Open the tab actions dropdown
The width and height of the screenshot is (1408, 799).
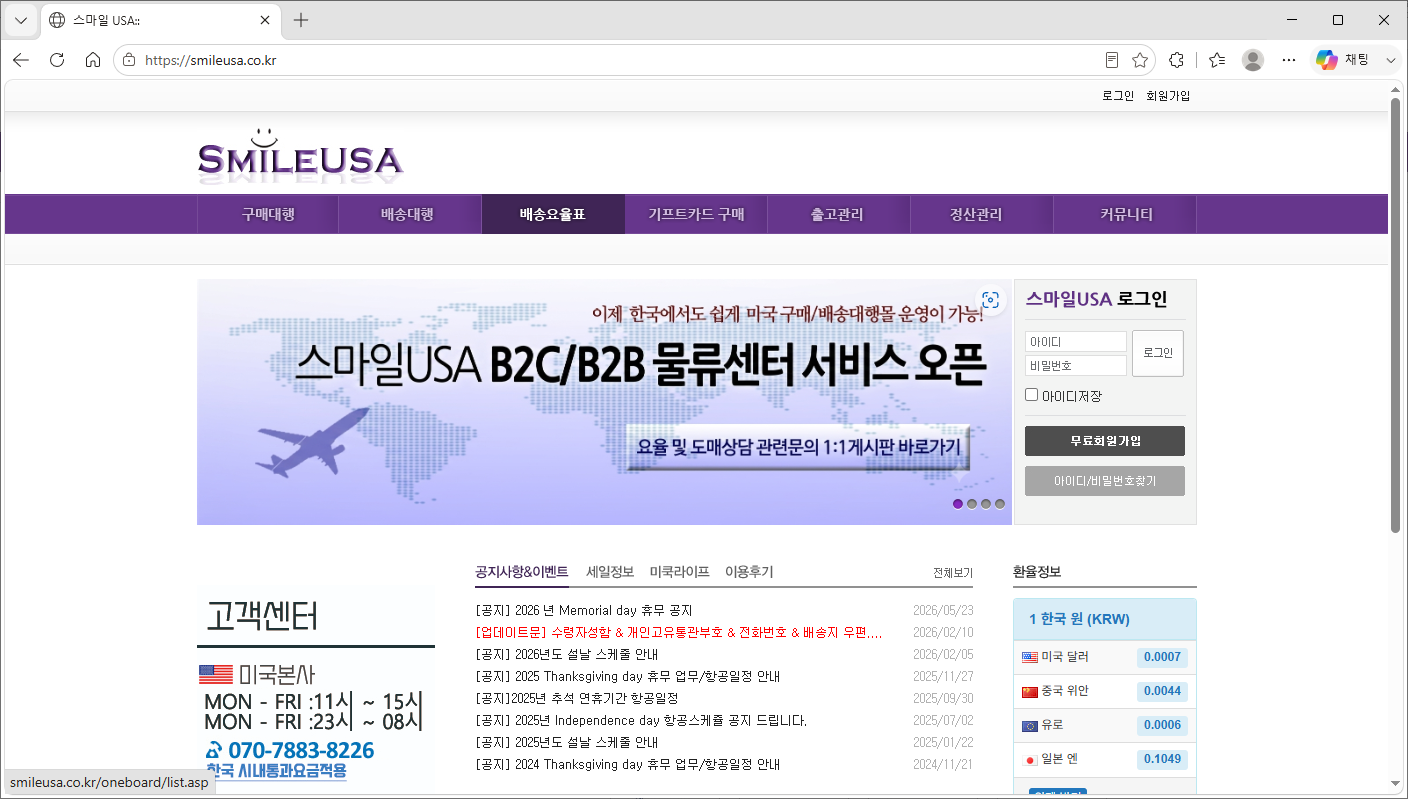point(21,20)
